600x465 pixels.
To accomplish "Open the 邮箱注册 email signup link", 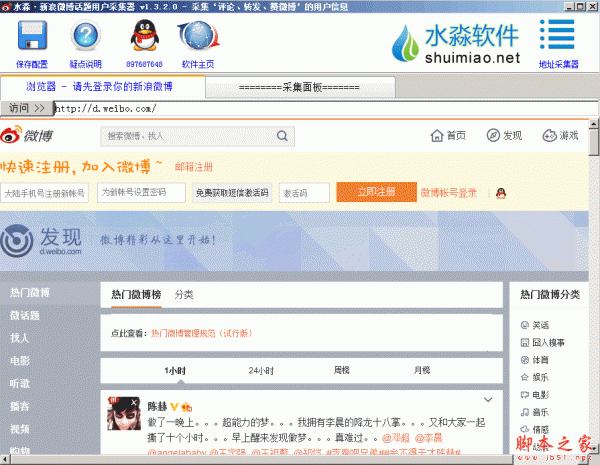I will 194,167.
